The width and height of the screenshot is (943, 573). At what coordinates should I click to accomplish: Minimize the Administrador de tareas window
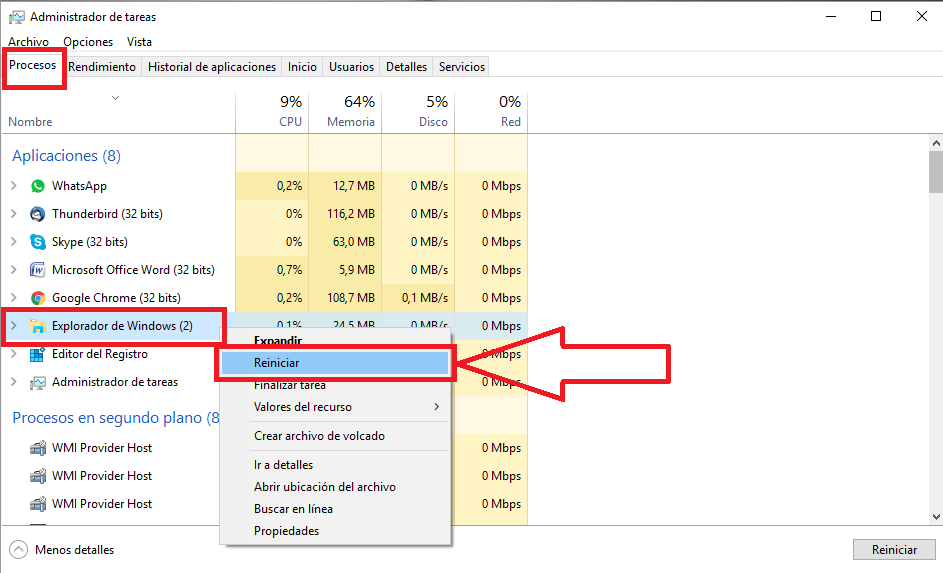(x=831, y=16)
